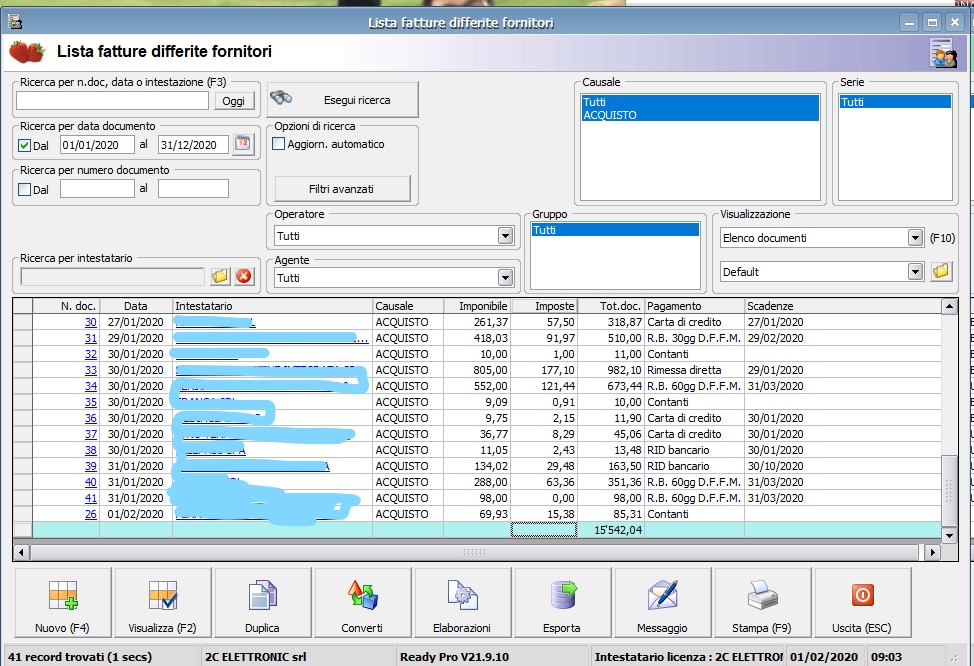Sort by the Pagamento column header
Screen dimensions: 974x666
pyautogui.click(x=694, y=306)
